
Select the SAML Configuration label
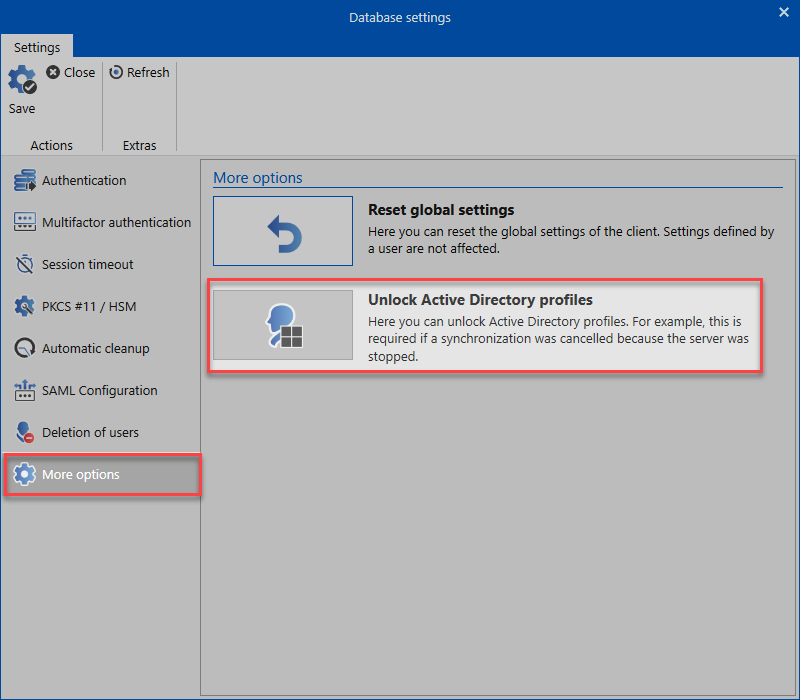(99, 390)
